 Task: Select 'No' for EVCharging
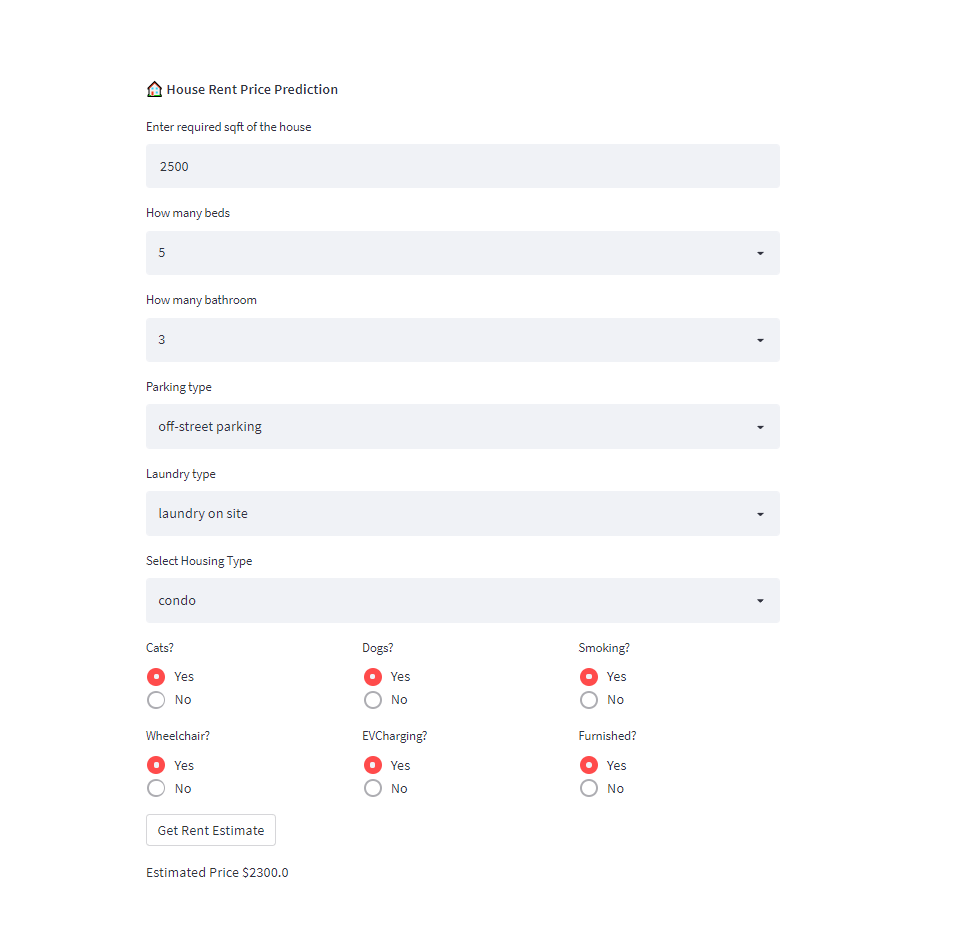click(372, 788)
